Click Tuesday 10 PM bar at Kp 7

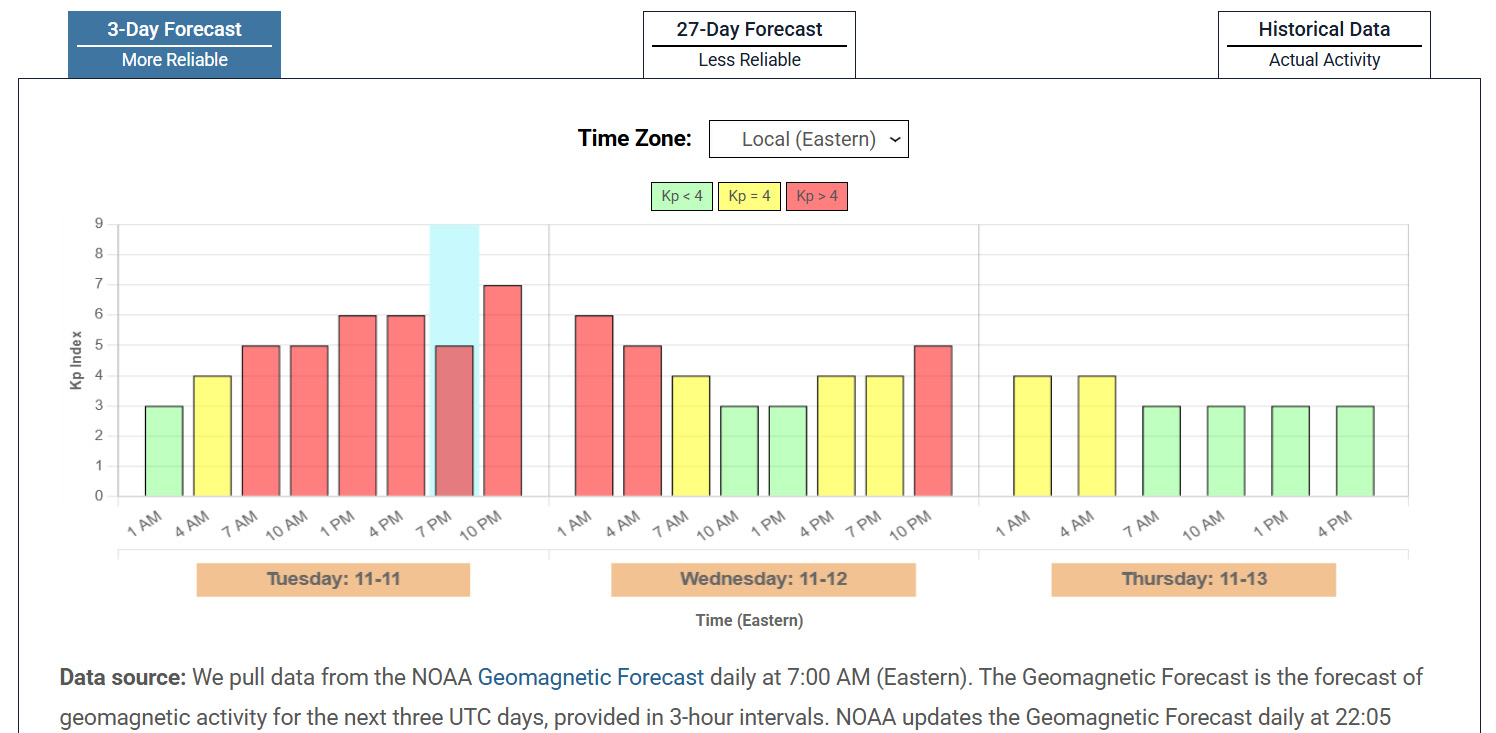click(x=502, y=391)
